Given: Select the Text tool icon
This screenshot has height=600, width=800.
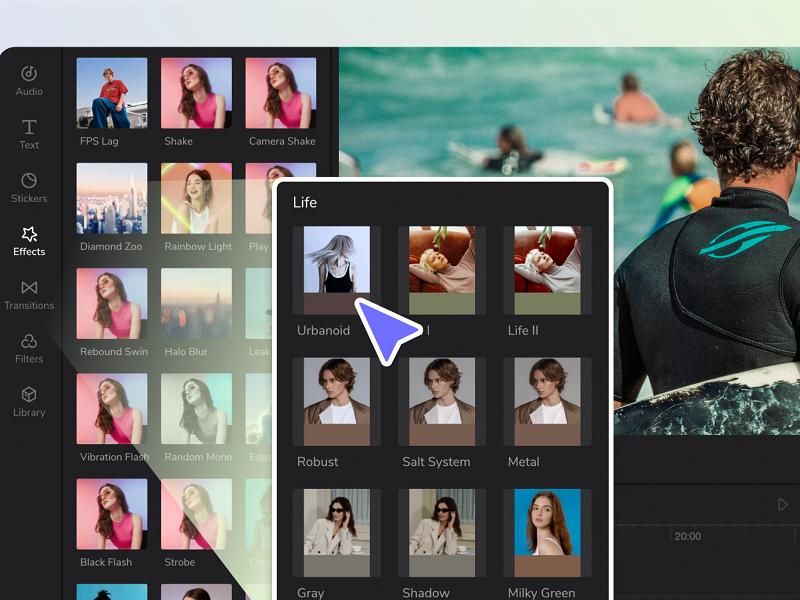Looking at the screenshot, I should pos(29,127).
